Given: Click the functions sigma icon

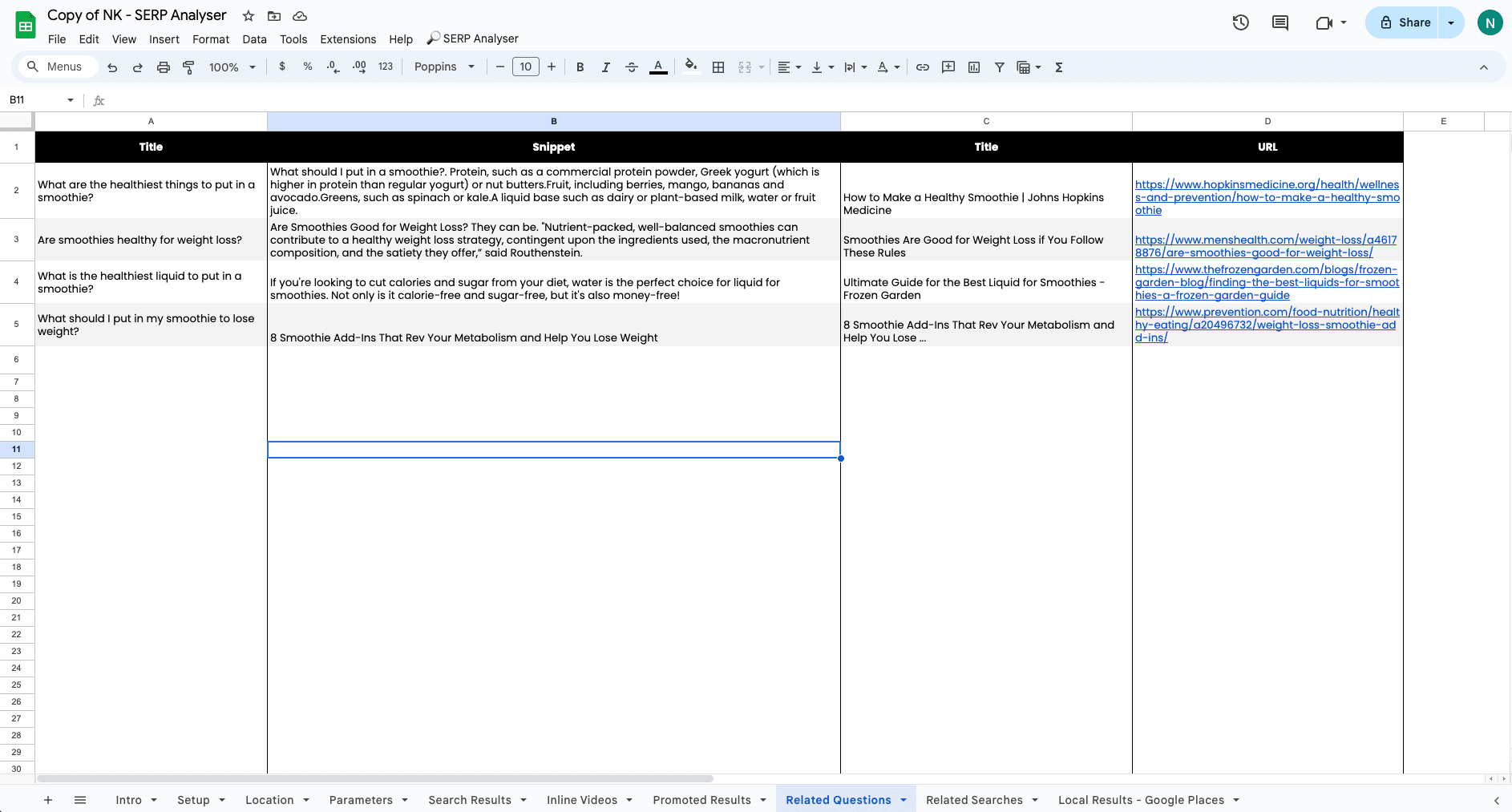Looking at the screenshot, I should (x=1058, y=67).
